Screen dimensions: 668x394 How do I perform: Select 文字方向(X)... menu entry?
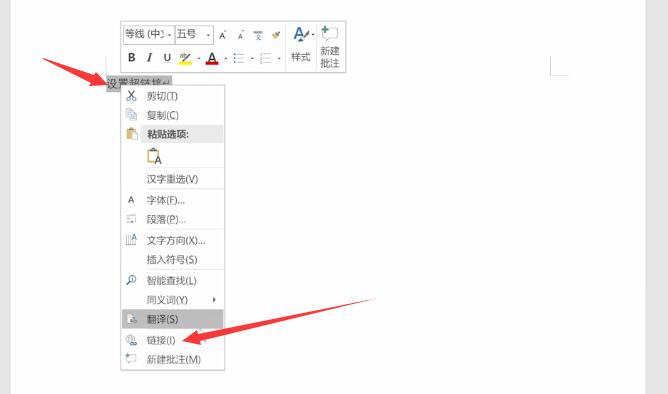(x=172, y=240)
